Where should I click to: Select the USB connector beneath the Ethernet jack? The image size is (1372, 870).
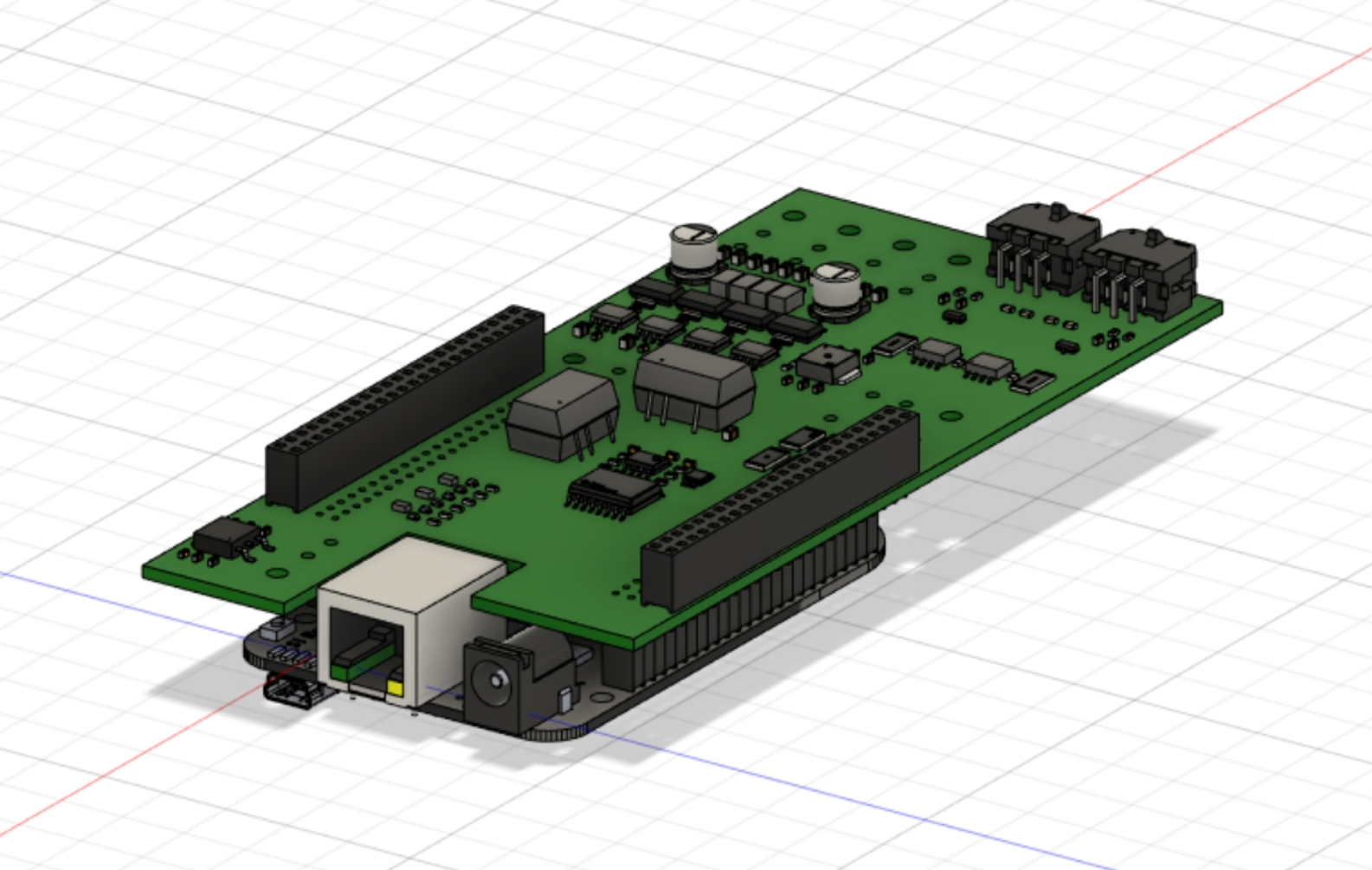pos(292,692)
